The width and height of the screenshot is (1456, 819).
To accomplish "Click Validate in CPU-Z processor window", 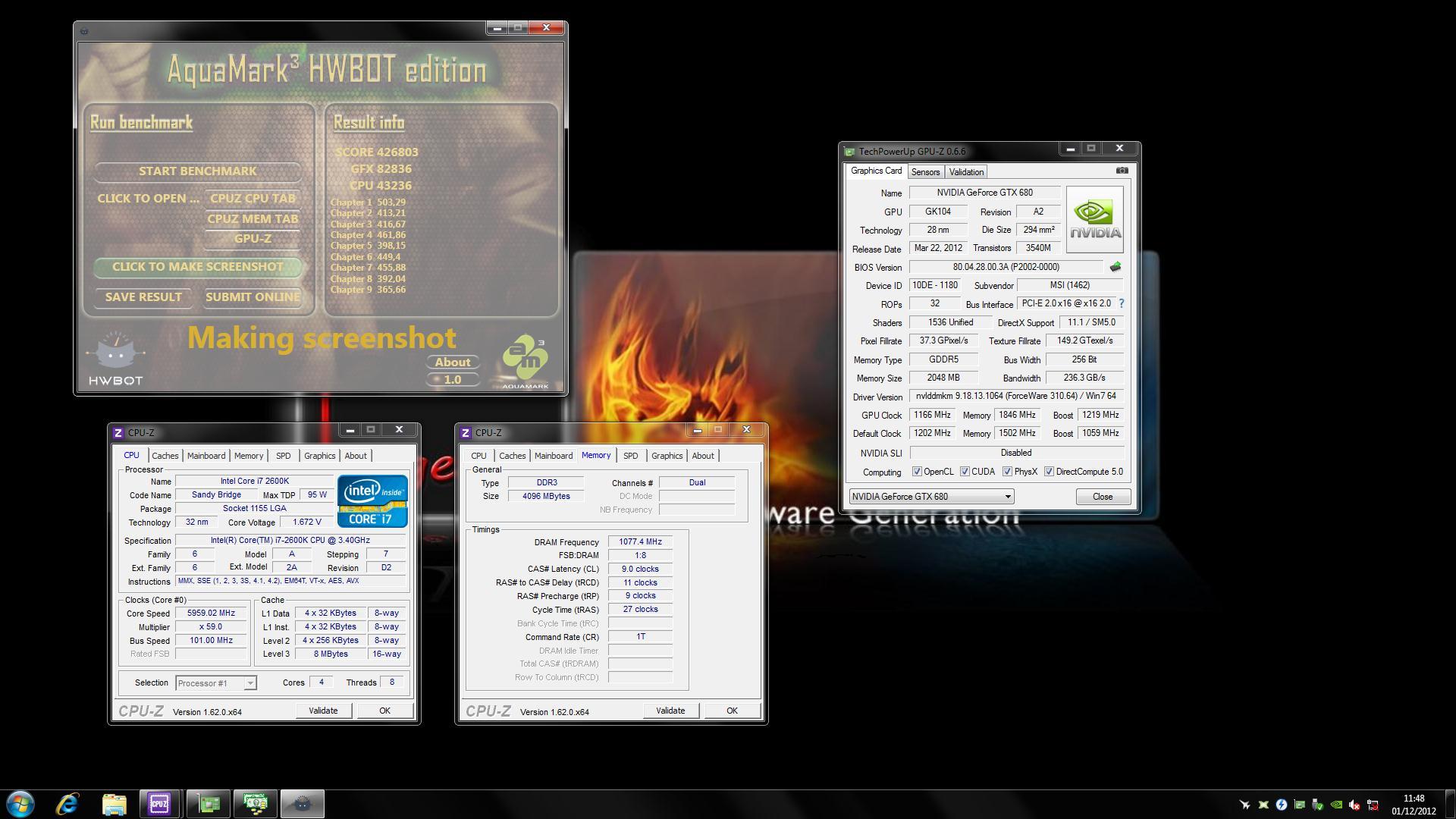I will pos(323,711).
